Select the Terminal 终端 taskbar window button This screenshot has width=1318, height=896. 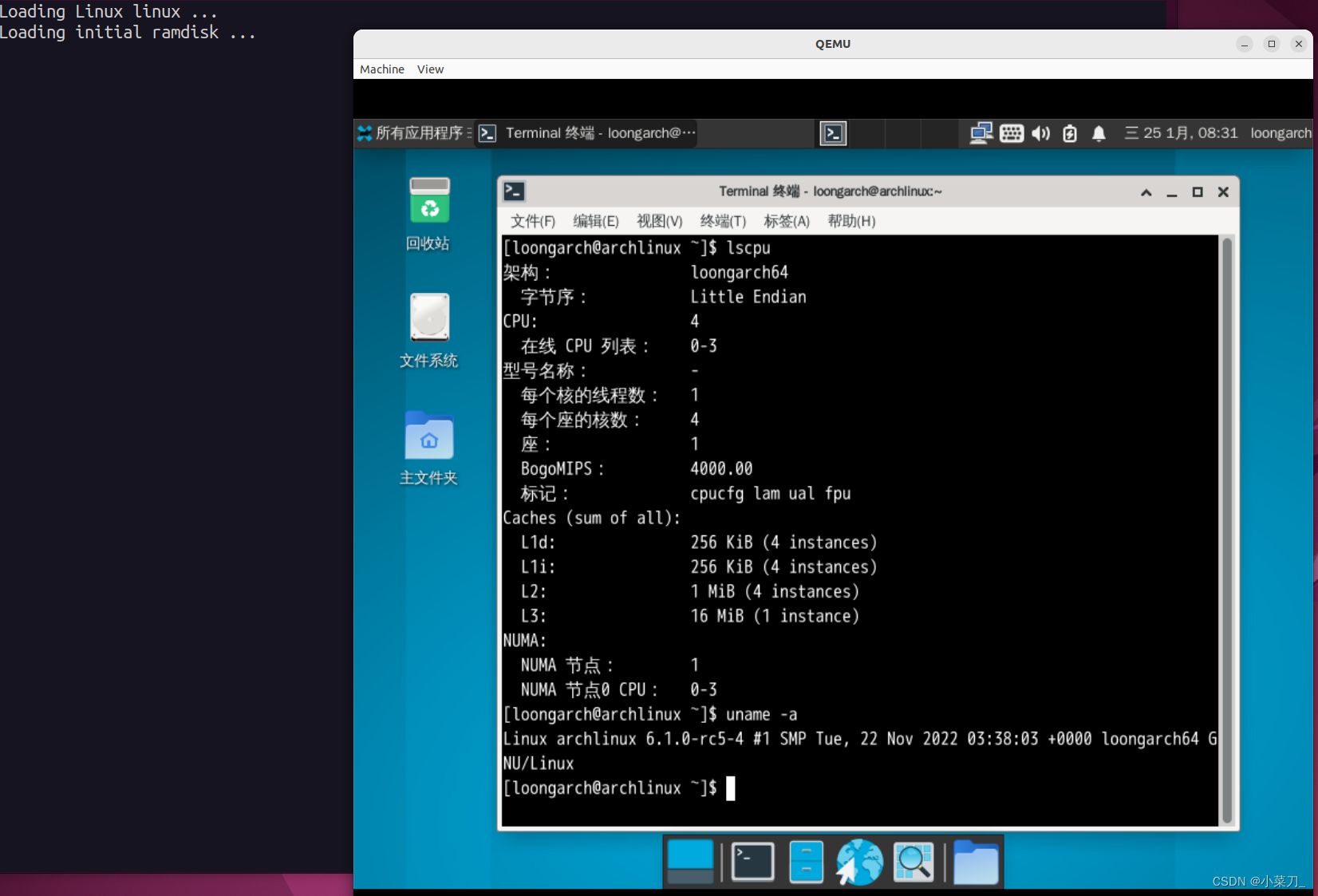tap(587, 133)
